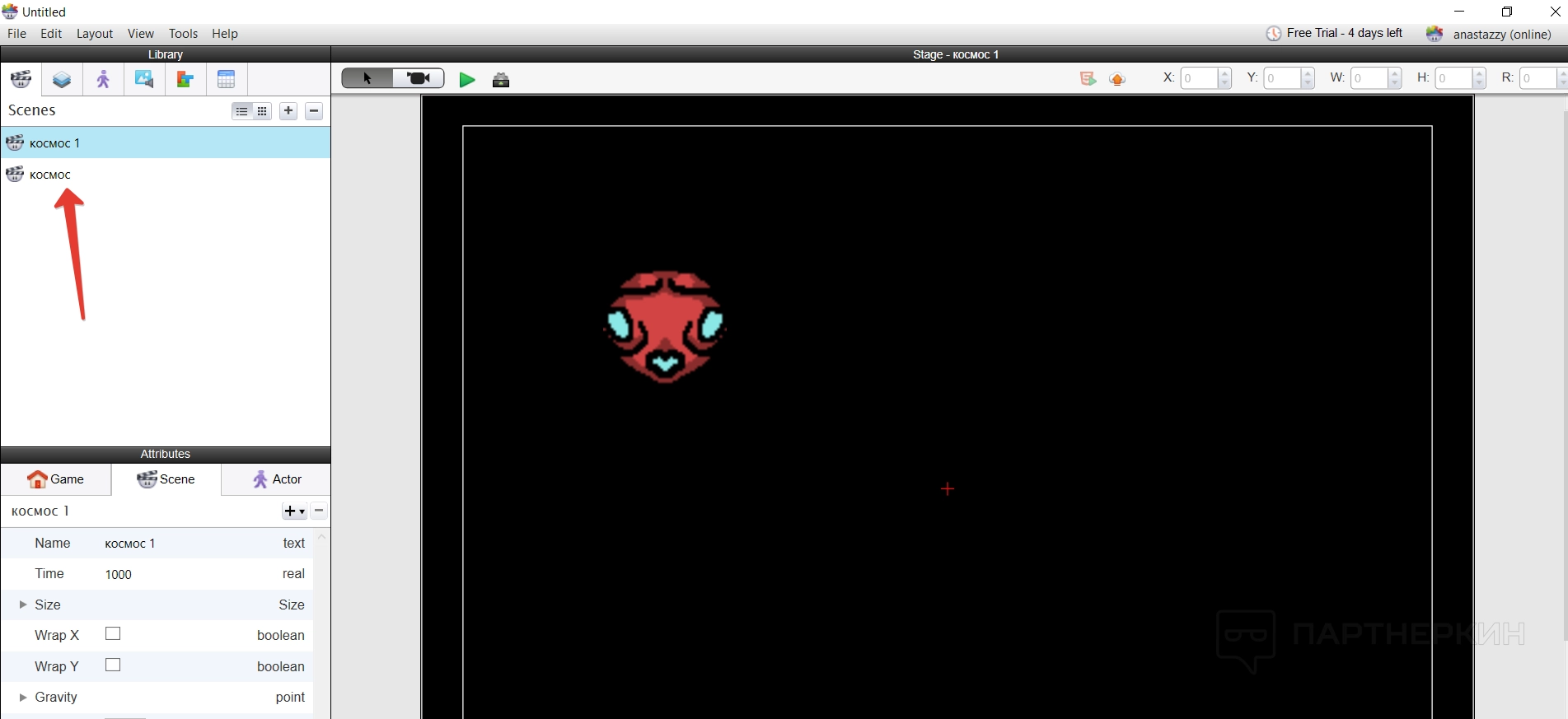Open the Media library tab icon

pyautogui.click(x=144, y=80)
